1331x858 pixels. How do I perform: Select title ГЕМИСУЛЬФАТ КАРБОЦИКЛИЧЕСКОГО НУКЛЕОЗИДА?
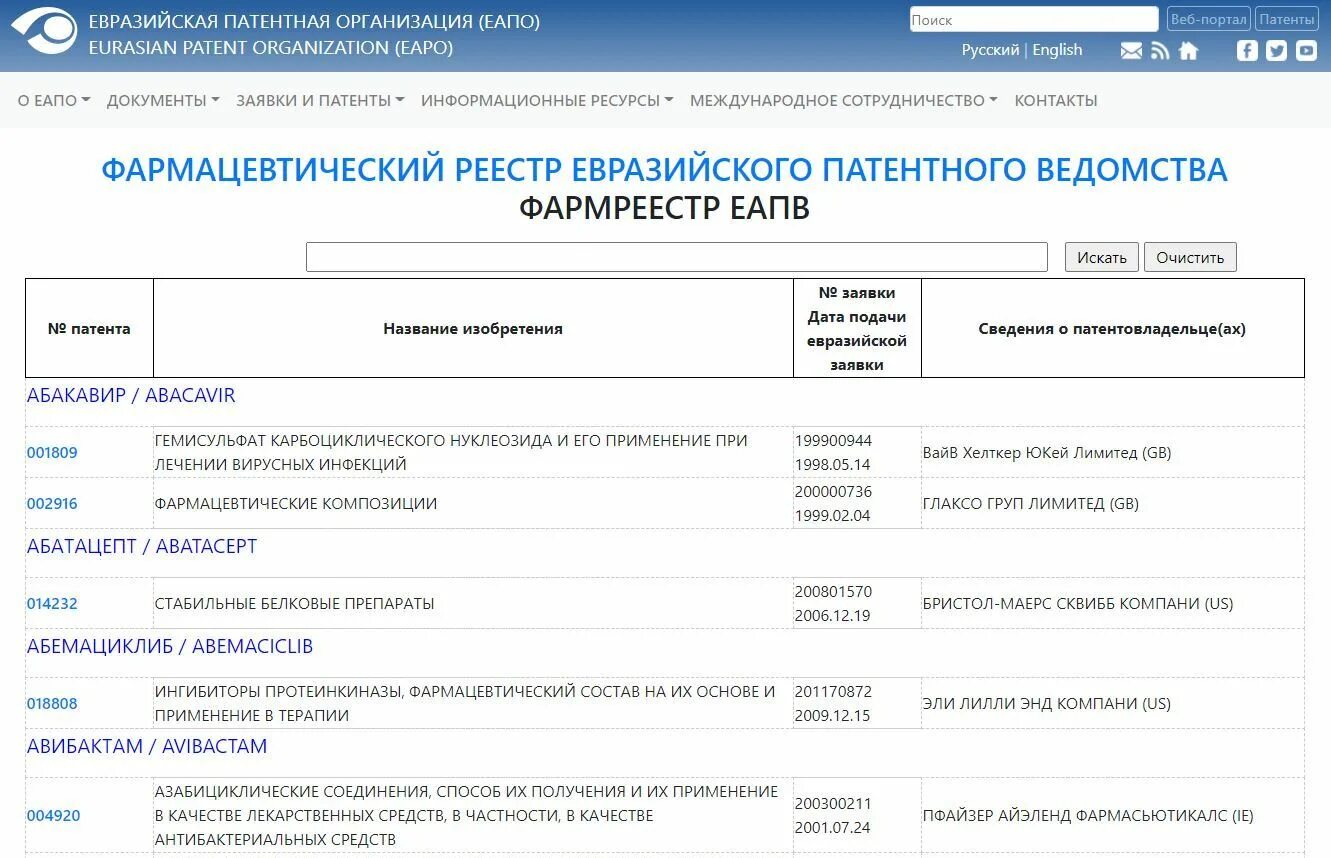click(451, 452)
